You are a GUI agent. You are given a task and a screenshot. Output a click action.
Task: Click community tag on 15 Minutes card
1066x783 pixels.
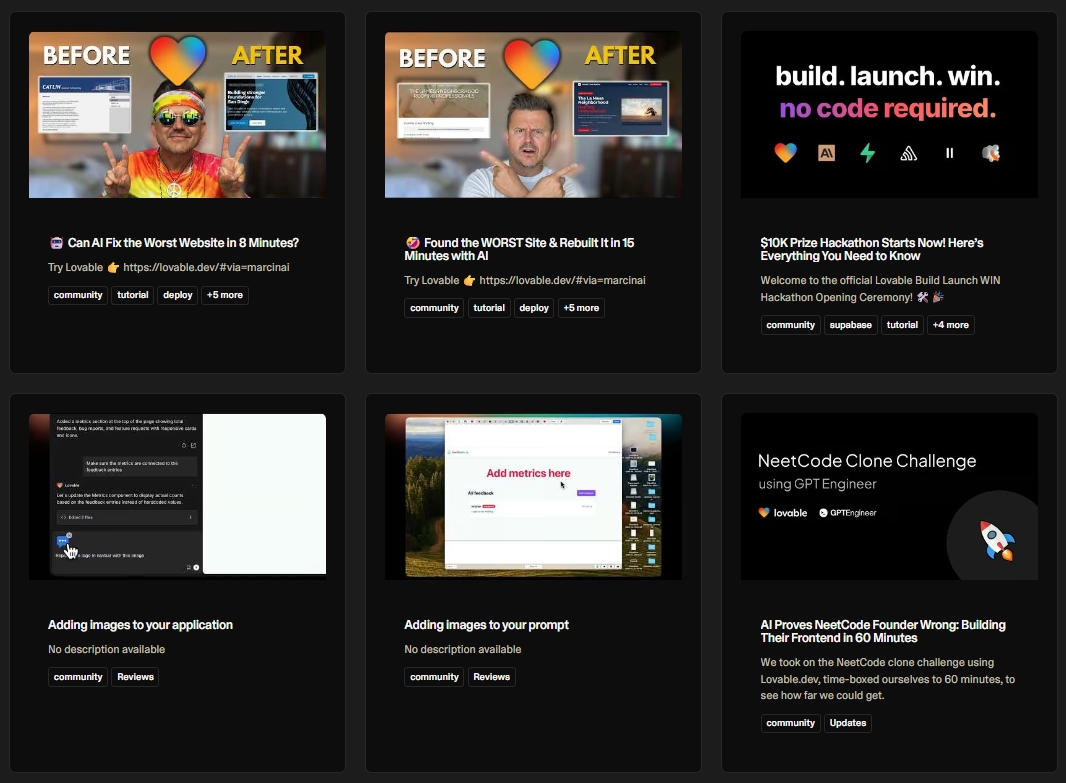pos(434,308)
